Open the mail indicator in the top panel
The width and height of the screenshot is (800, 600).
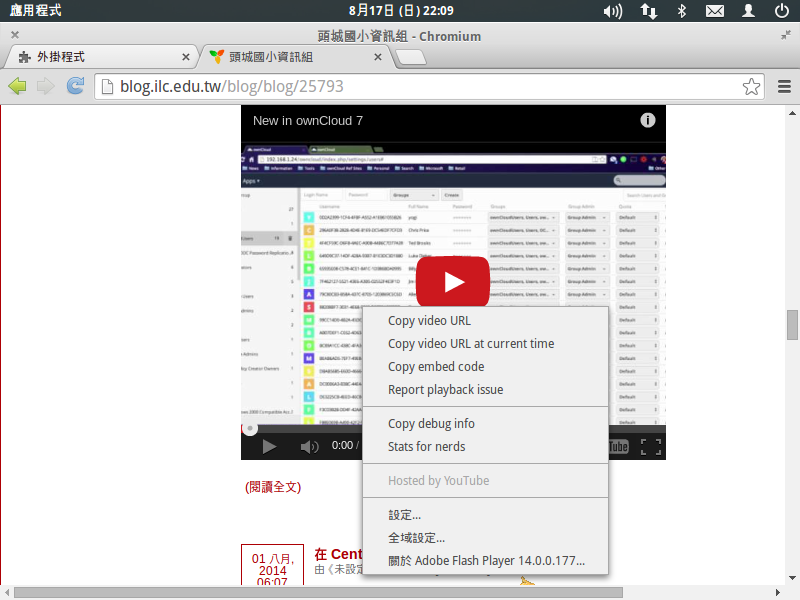pyautogui.click(x=715, y=11)
